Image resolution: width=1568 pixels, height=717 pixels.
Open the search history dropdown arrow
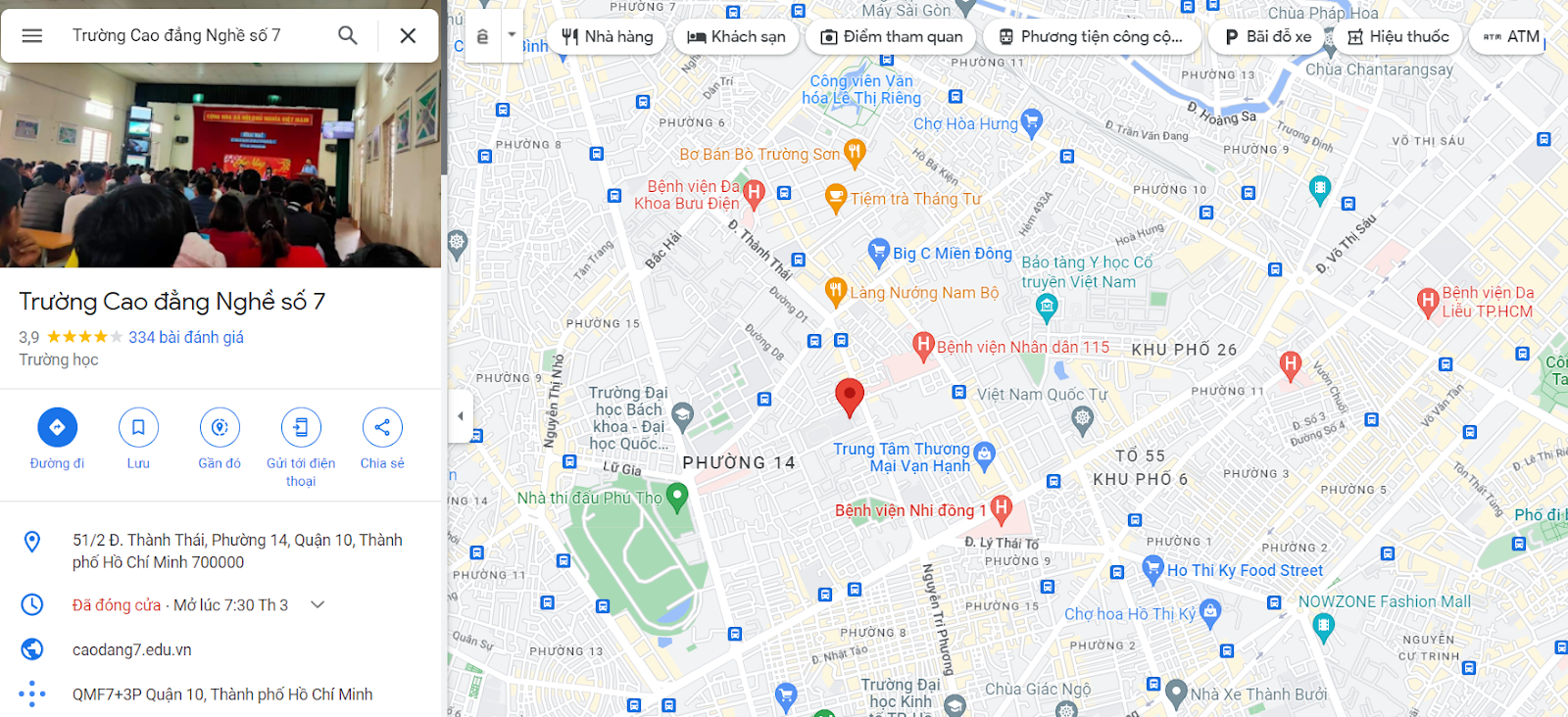coord(512,35)
